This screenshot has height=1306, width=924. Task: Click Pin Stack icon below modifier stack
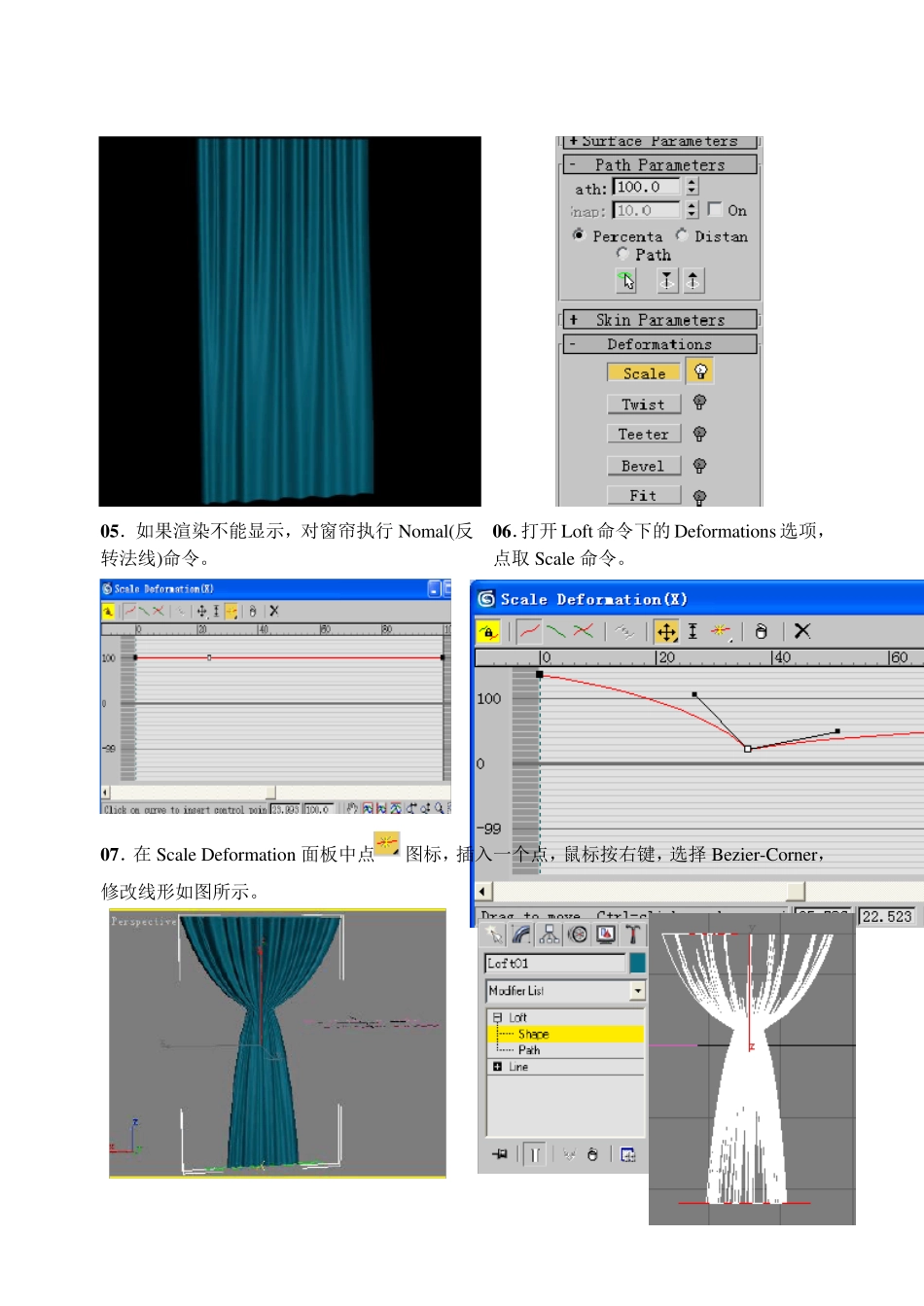coord(500,1154)
